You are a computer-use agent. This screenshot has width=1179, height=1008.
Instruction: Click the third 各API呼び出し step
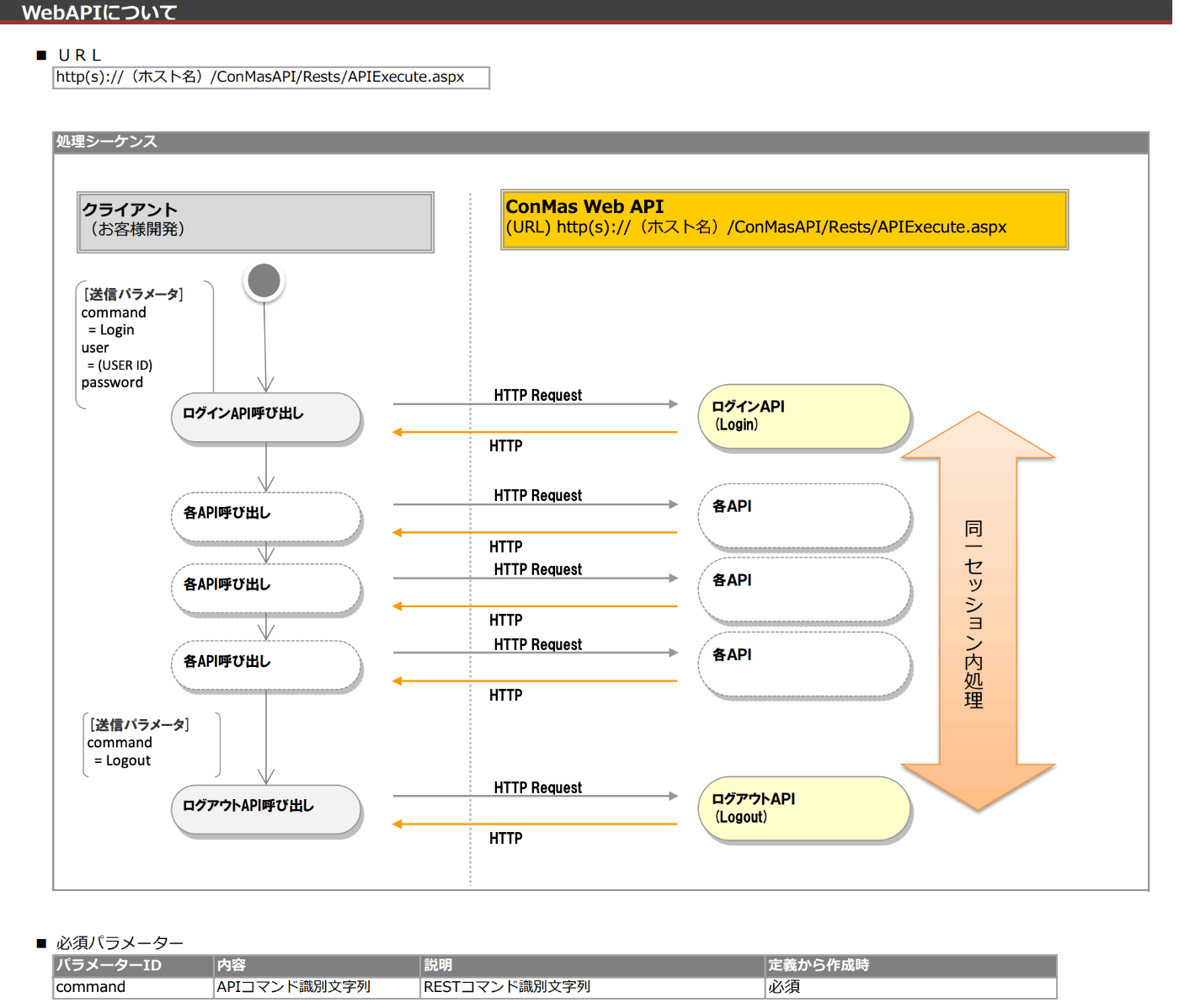pos(266,661)
